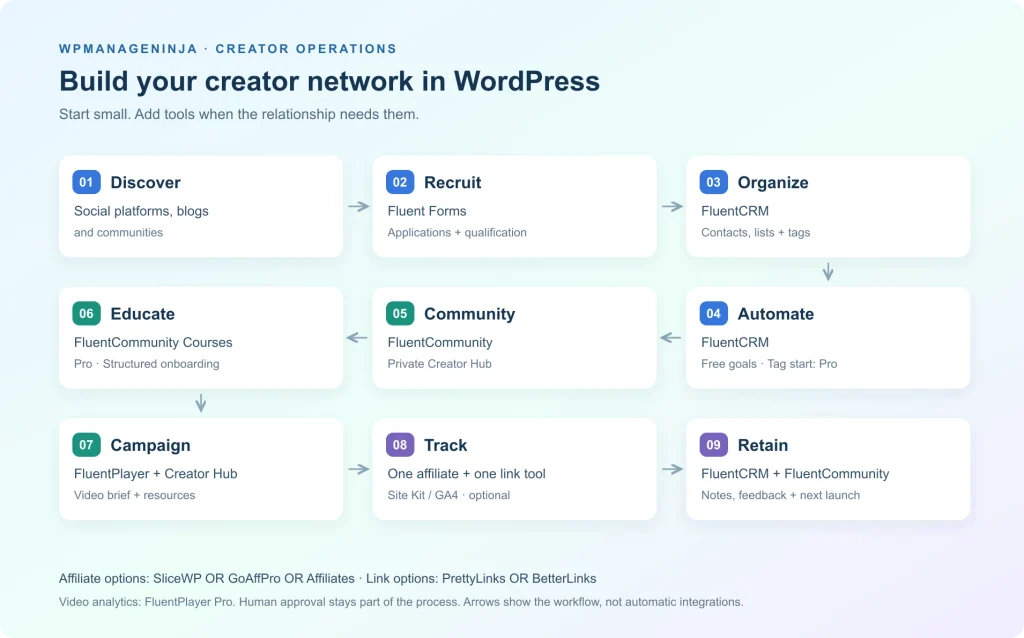Click the 'Start small. Add tools...' subtitle
Screen dimensions: 1024x638
238,114
